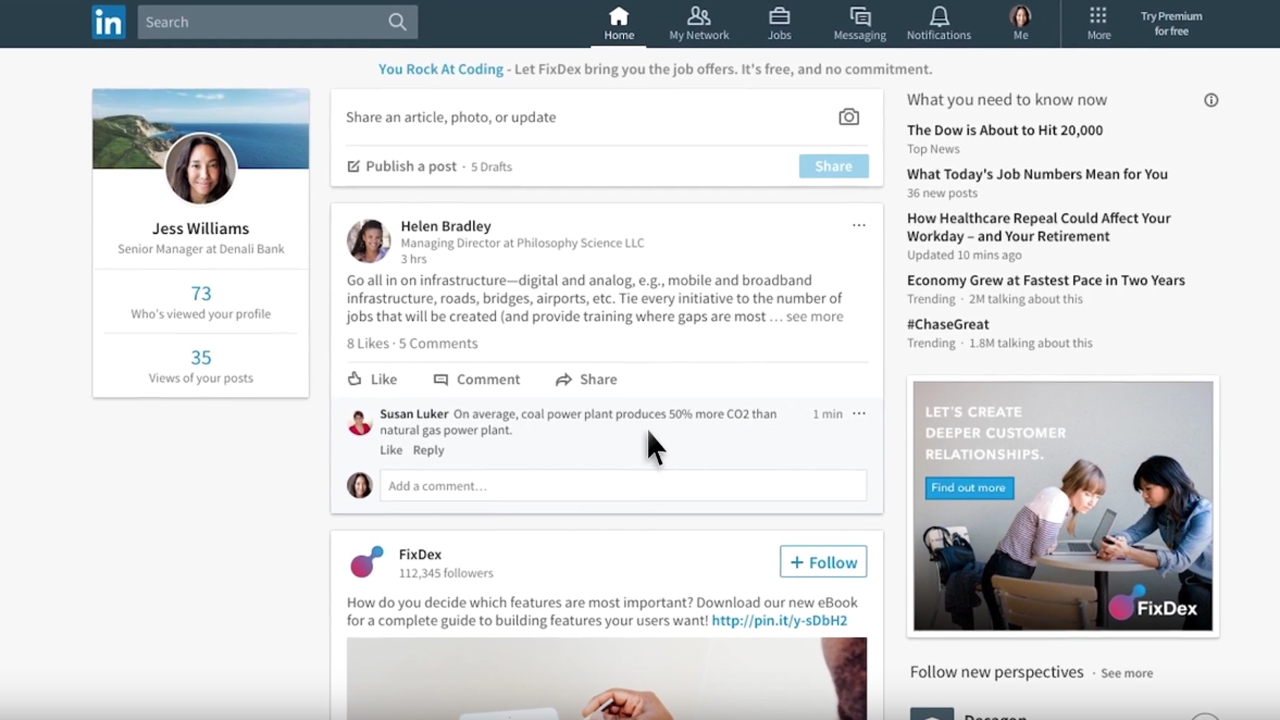This screenshot has height=720, width=1280.
Task: Open the Me profile menu
Action: (1020, 24)
